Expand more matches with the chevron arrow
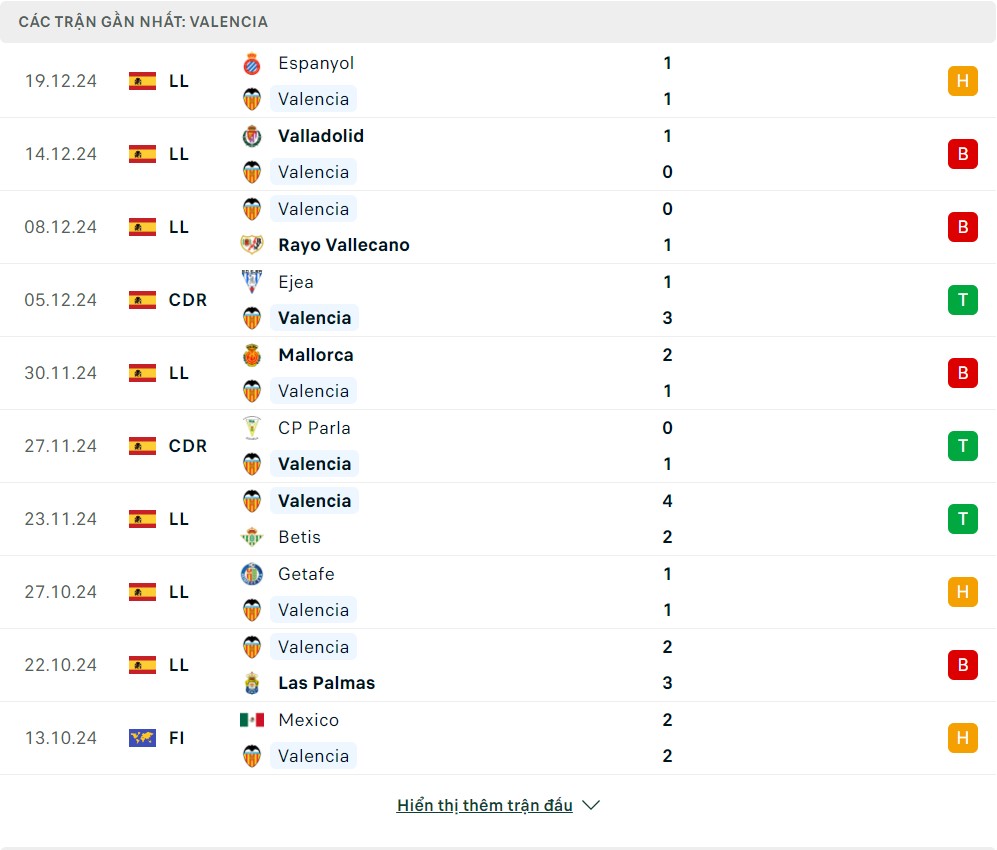The height and width of the screenshot is (850, 997). [x=591, y=805]
